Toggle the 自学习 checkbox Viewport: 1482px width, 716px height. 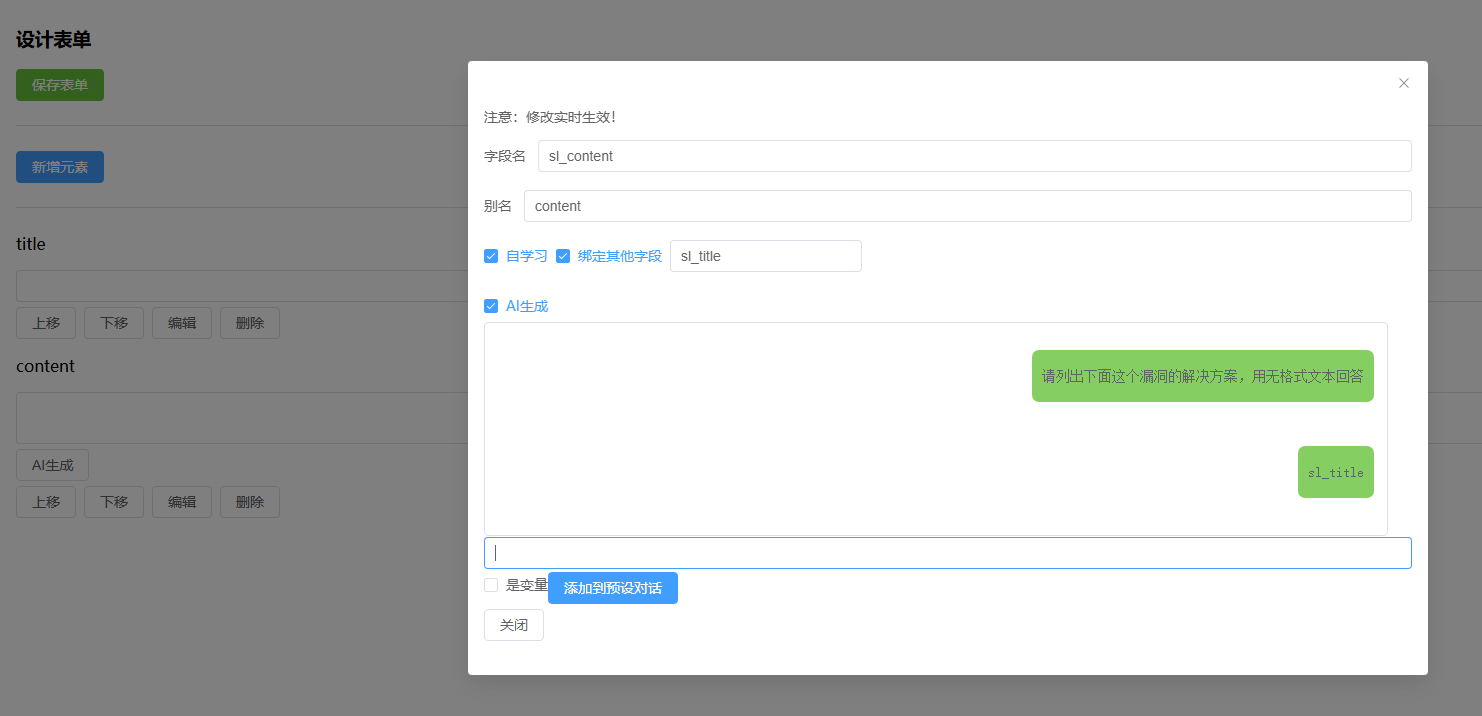coord(491,256)
